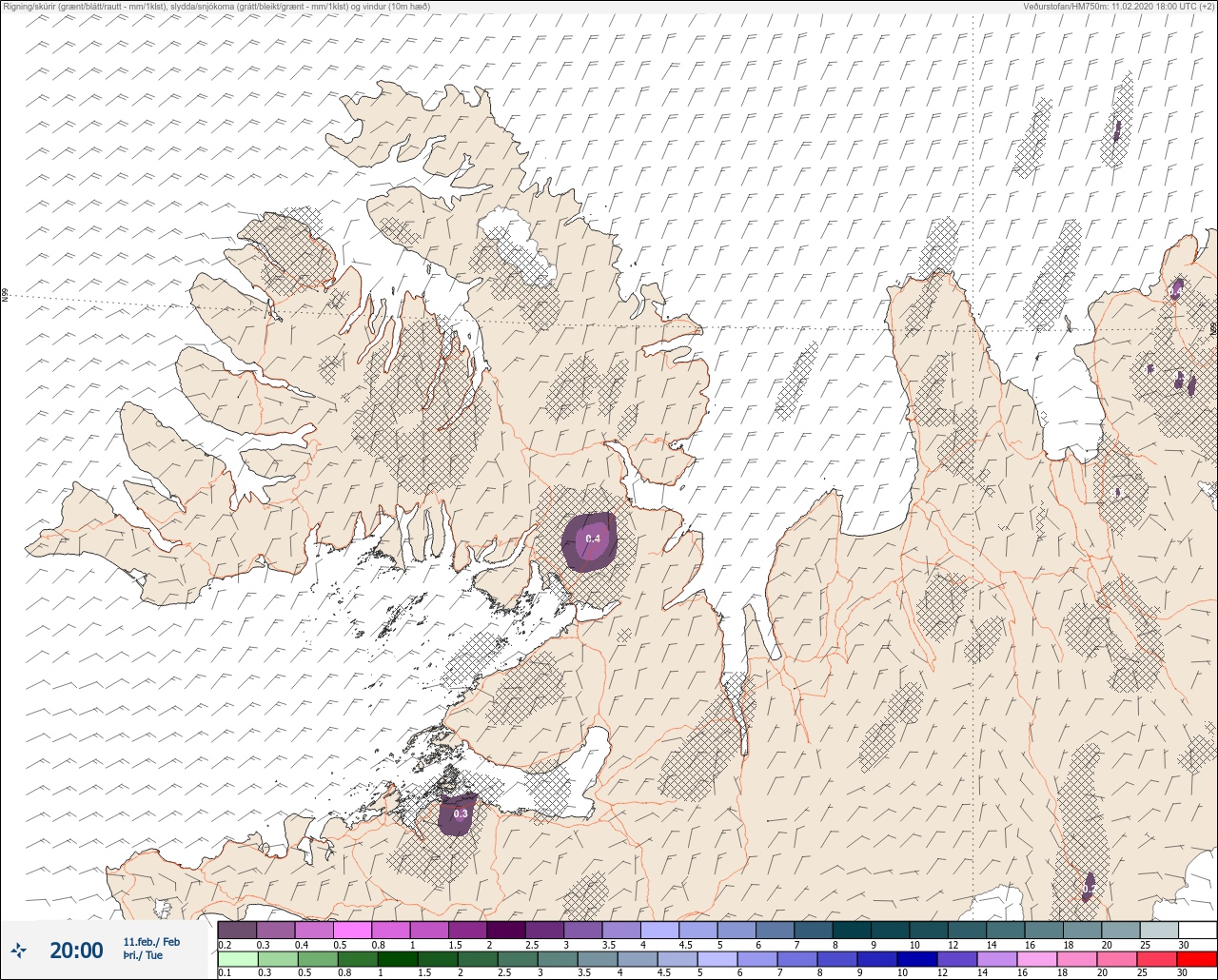Pick the pale green first swatch in rain legend

[238, 959]
